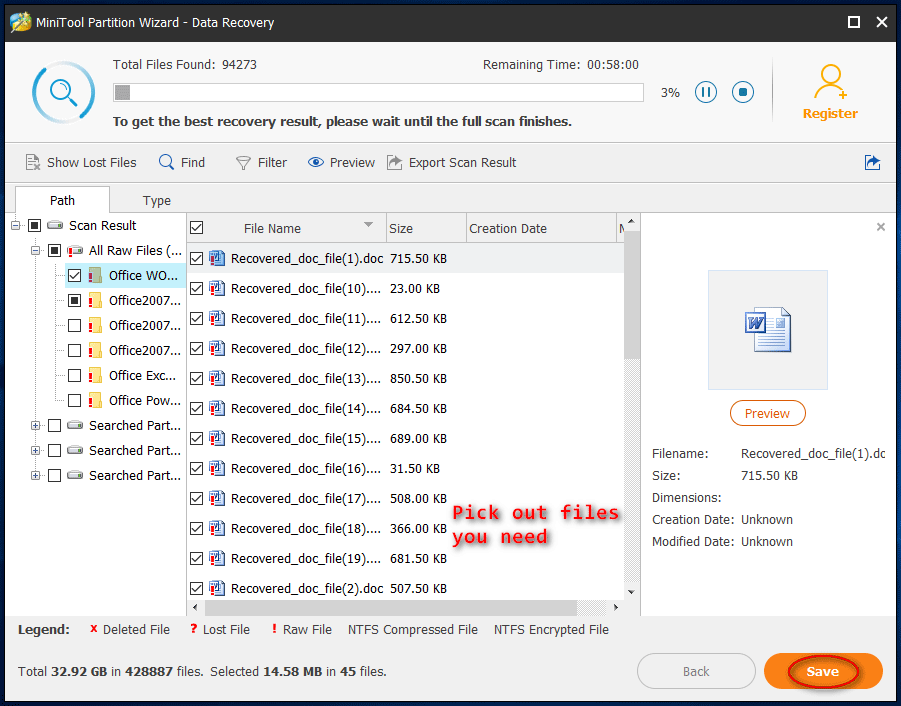This screenshot has width=901, height=706.
Task: Toggle the select-all checkbox in File Name header
Action: coord(197,228)
